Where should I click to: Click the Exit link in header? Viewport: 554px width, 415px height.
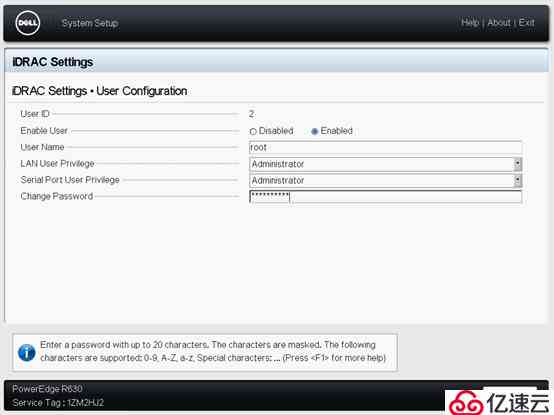tap(526, 23)
